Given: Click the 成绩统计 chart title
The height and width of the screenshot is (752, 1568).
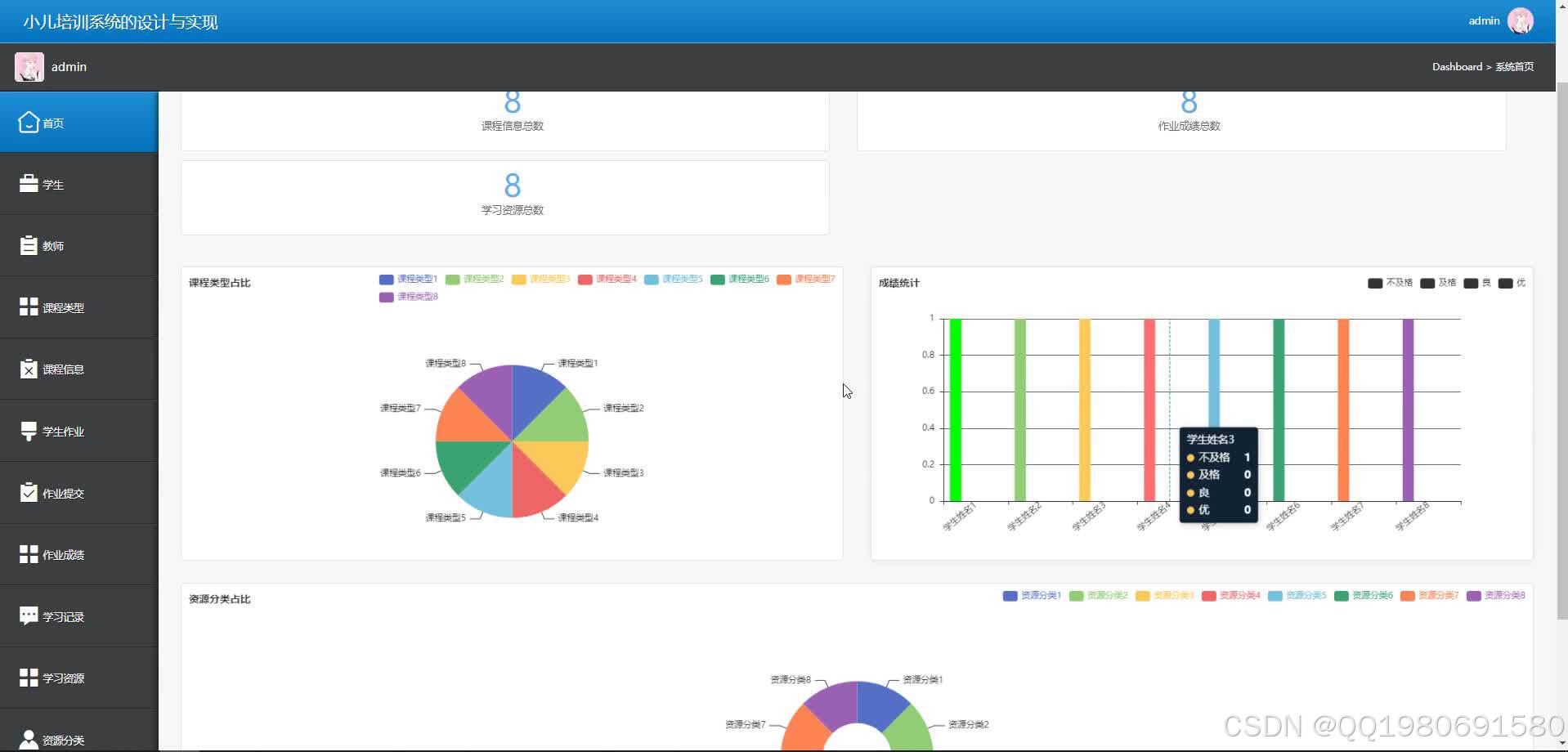Looking at the screenshot, I should pyautogui.click(x=899, y=283).
